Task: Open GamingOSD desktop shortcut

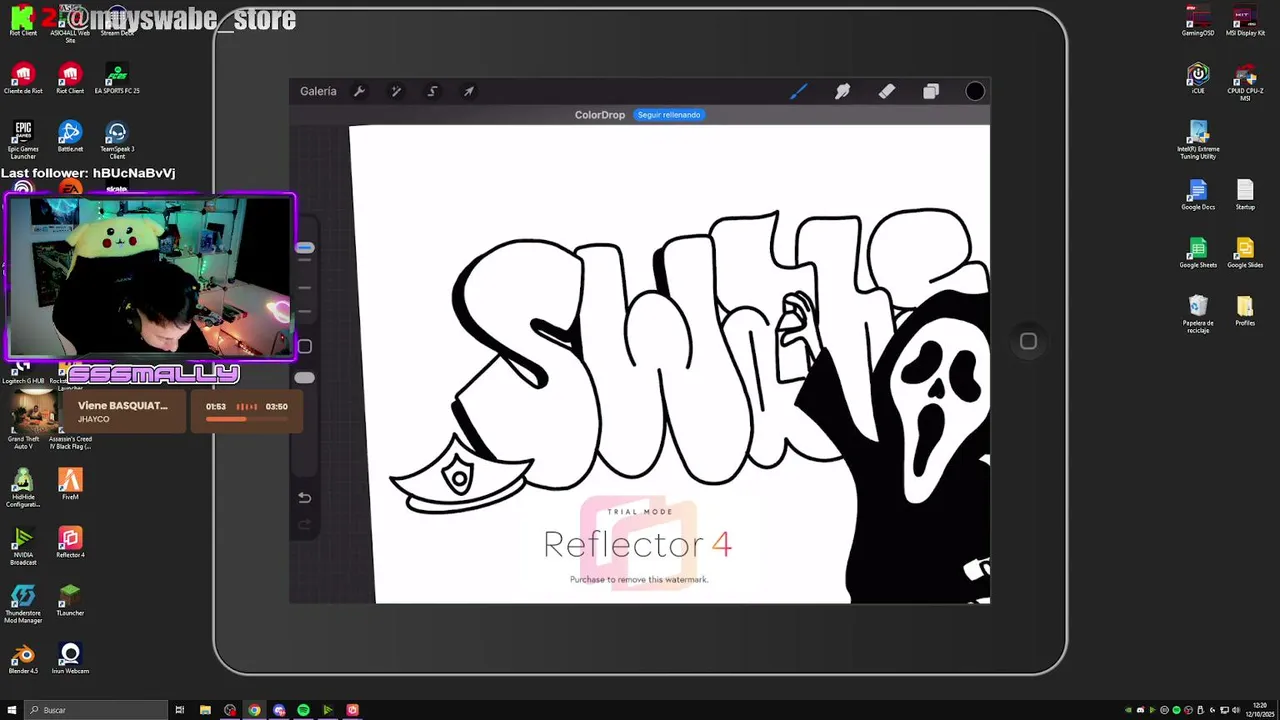Action: (1198, 21)
